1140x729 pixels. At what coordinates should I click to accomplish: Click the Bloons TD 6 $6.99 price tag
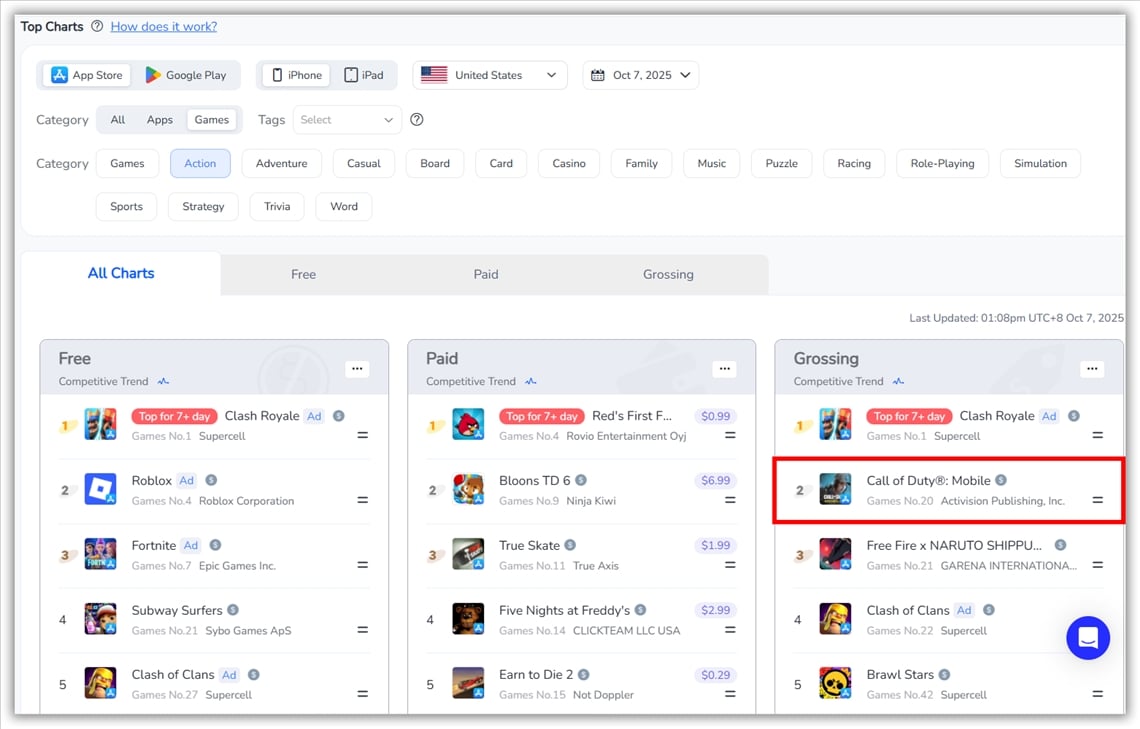(x=716, y=481)
